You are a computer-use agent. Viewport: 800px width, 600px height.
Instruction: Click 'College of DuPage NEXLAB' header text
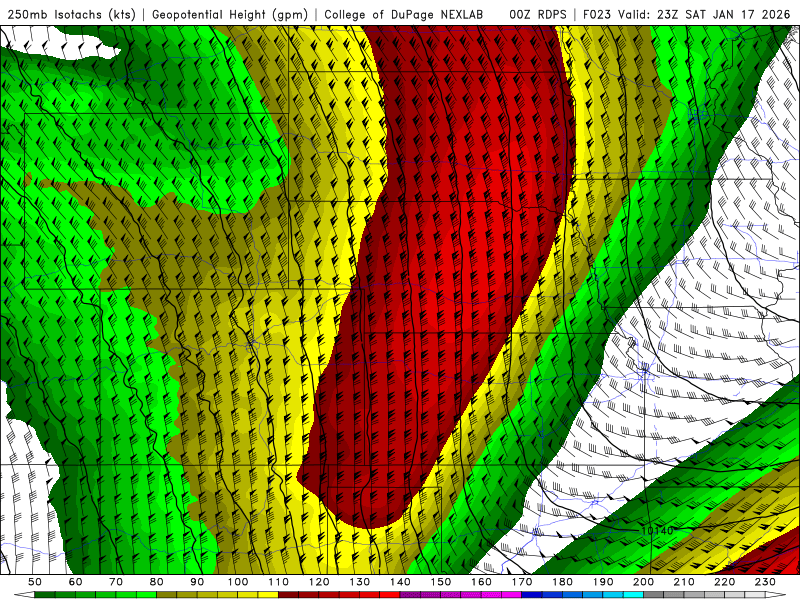tap(404, 14)
